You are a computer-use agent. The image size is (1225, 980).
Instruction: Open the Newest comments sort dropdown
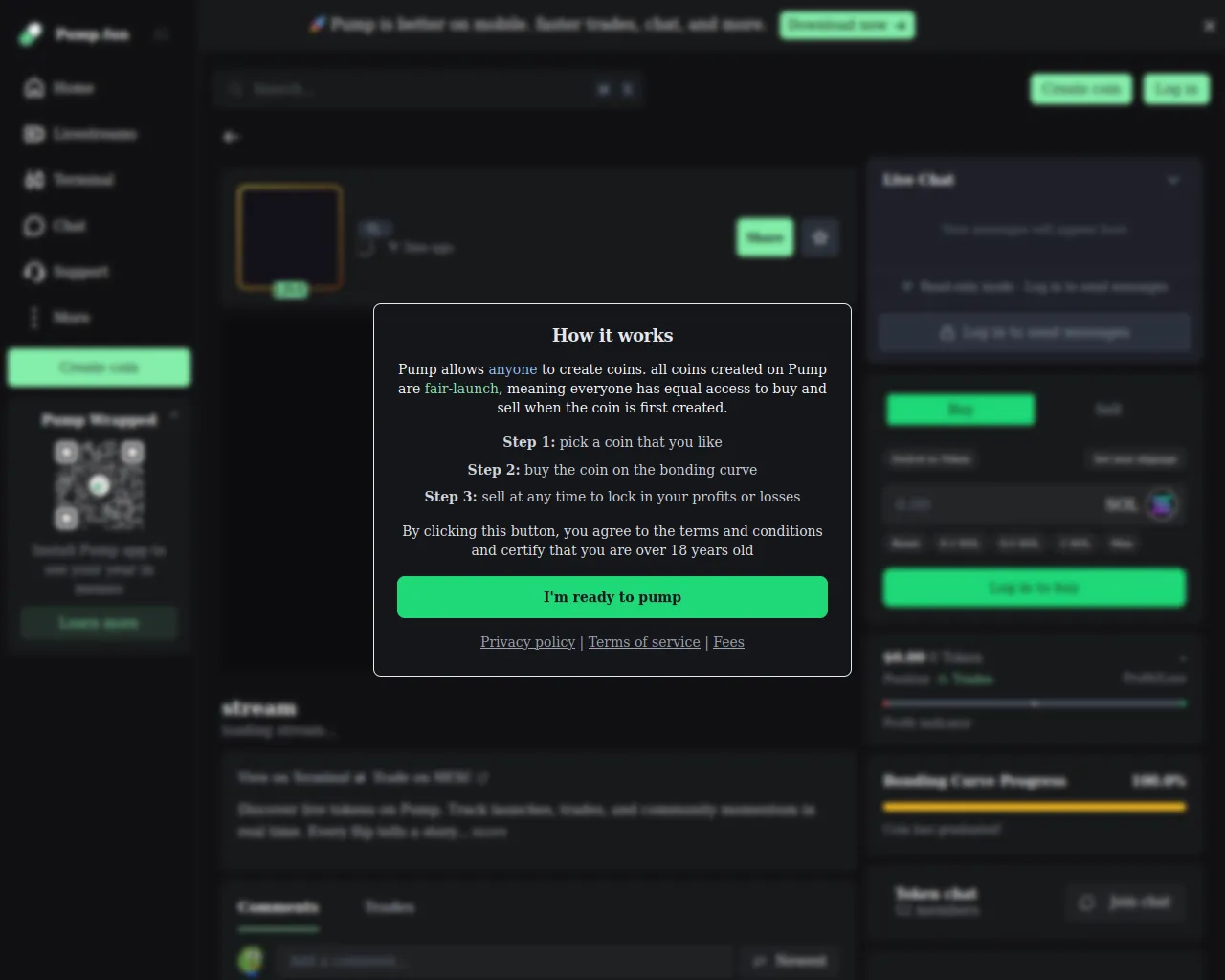click(790, 961)
